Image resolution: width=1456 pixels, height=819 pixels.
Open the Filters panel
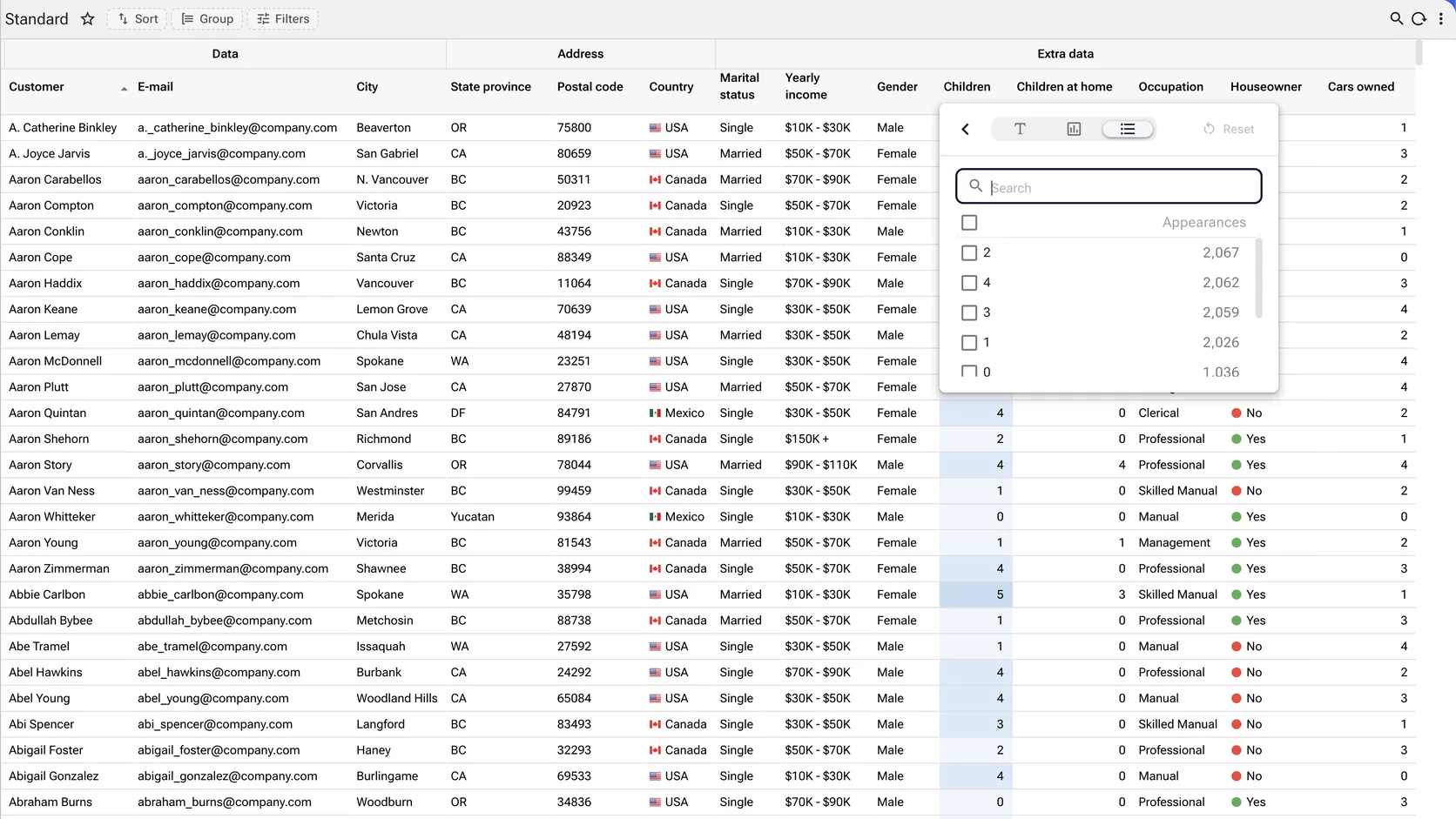point(283,19)
